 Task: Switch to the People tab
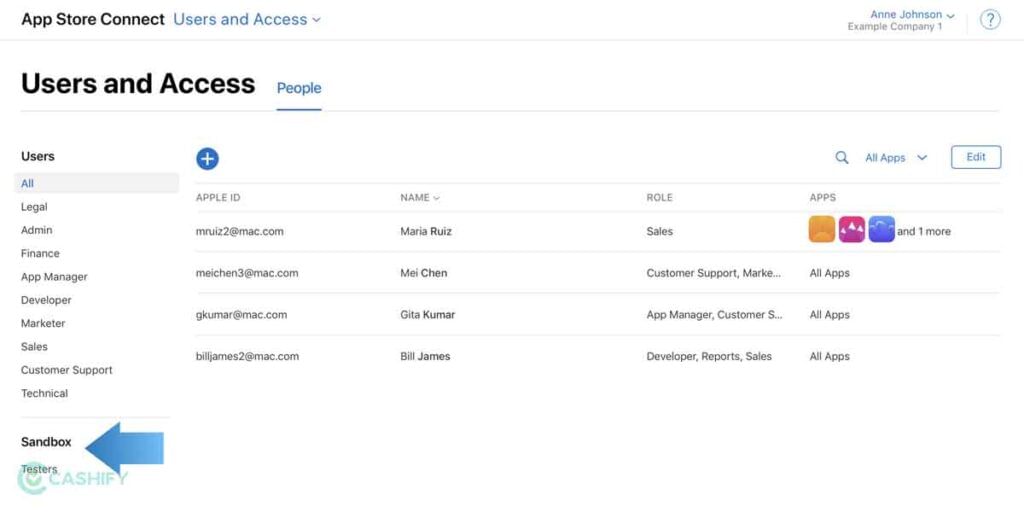(x=299, y=88)
